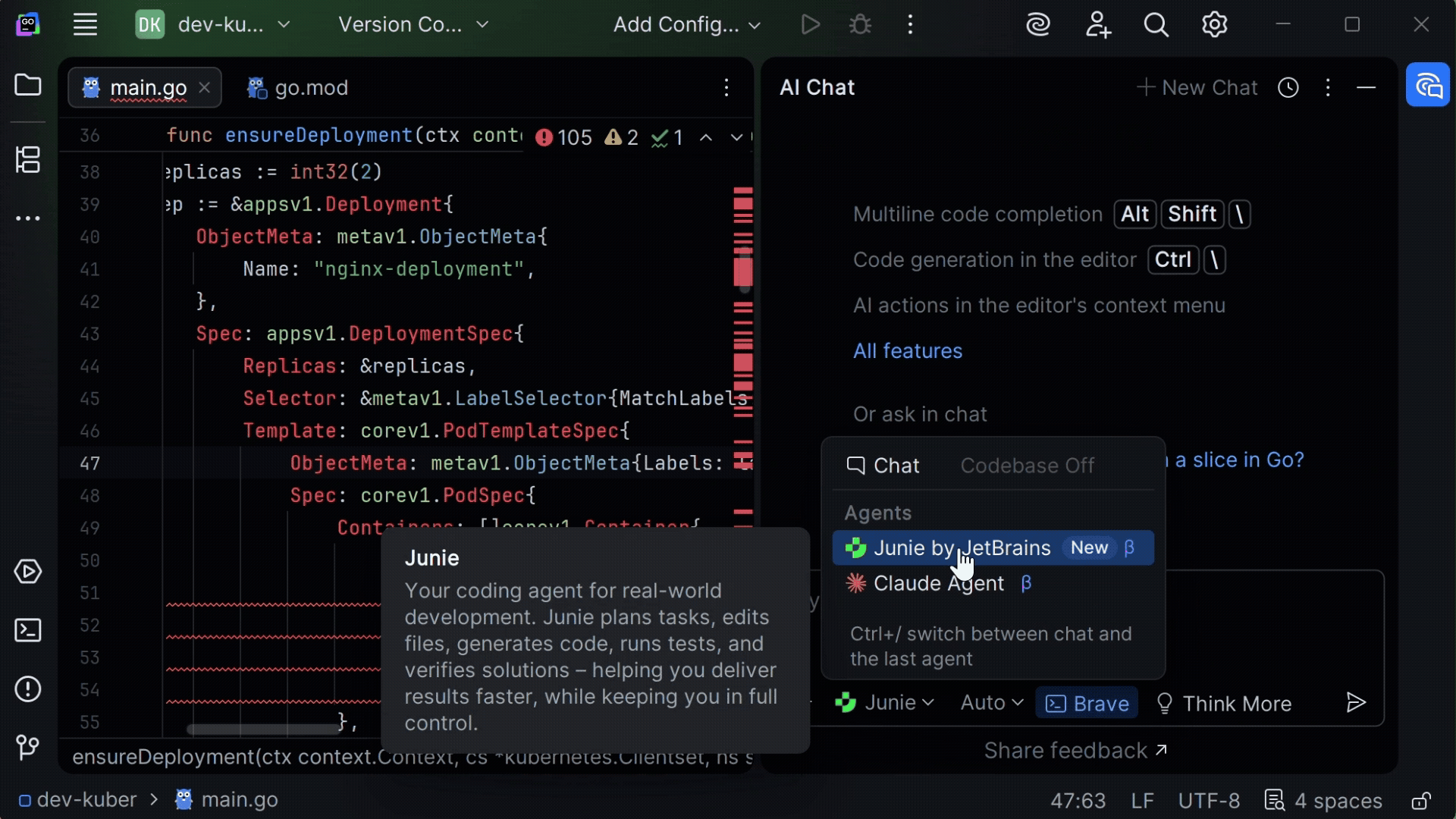Open the Project folder tool window
The width and height of the screenshot is (1456, 819).
[x=28, y=84]
